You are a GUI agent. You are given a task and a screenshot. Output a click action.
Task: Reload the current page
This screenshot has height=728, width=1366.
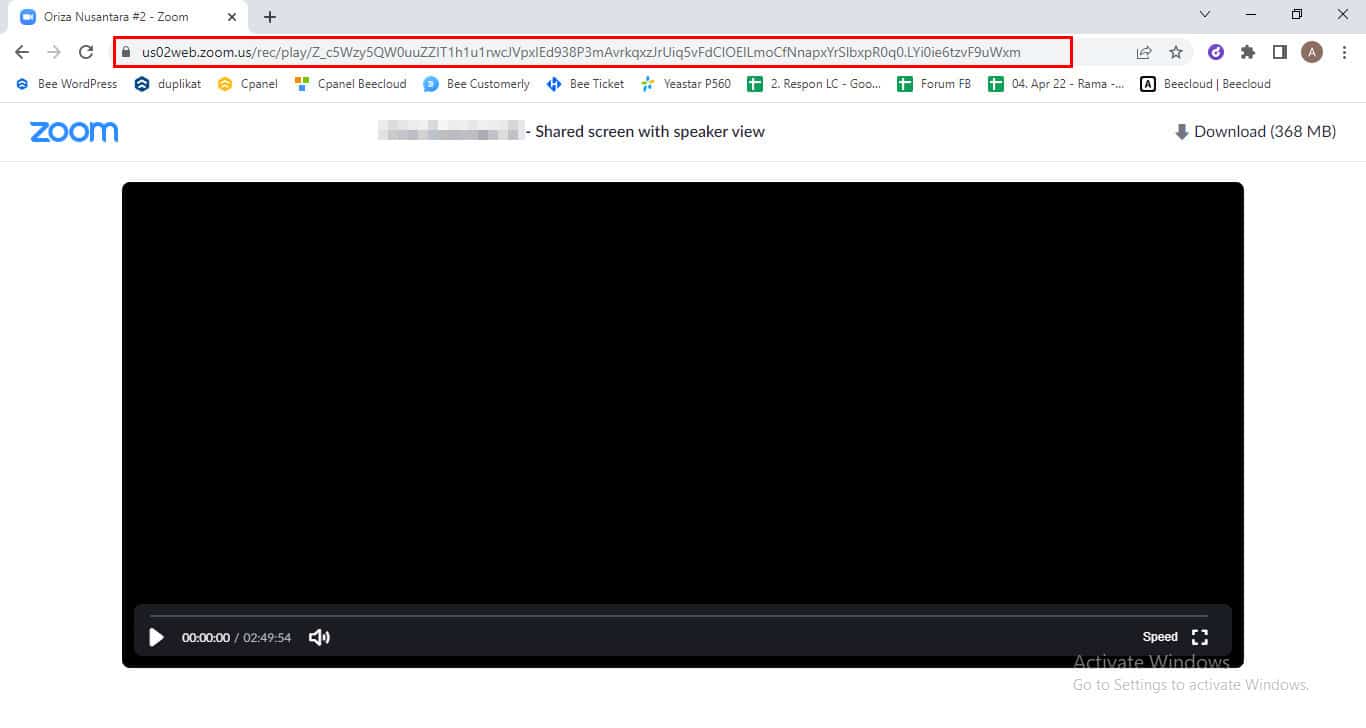86,52
